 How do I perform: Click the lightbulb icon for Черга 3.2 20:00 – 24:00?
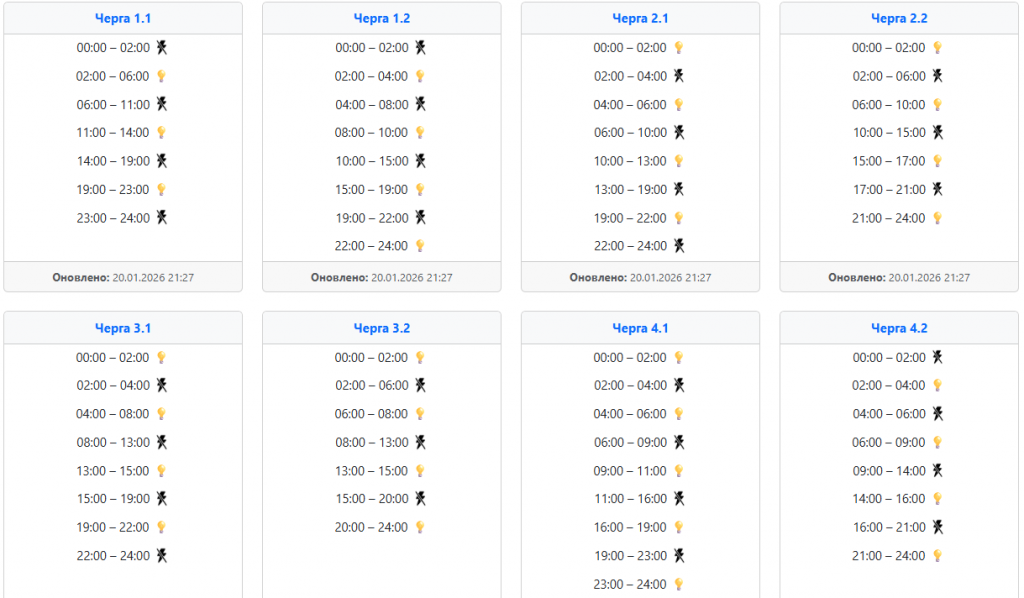(x=421, y=527)
